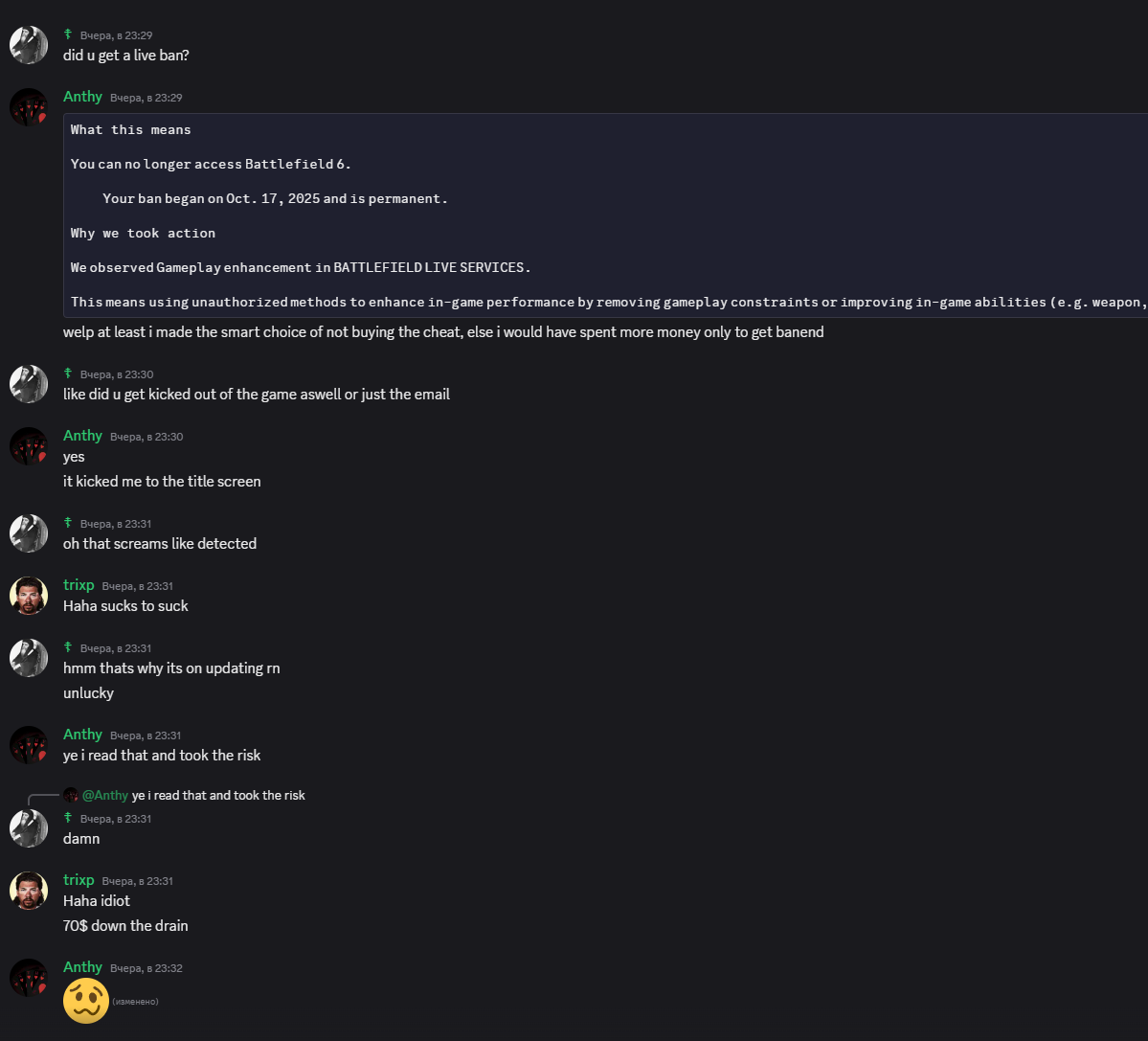Click the avatar beside "hmm thats why its on updating rn"
This screenshot has width=1148, height=1041.
pos(29,658)
